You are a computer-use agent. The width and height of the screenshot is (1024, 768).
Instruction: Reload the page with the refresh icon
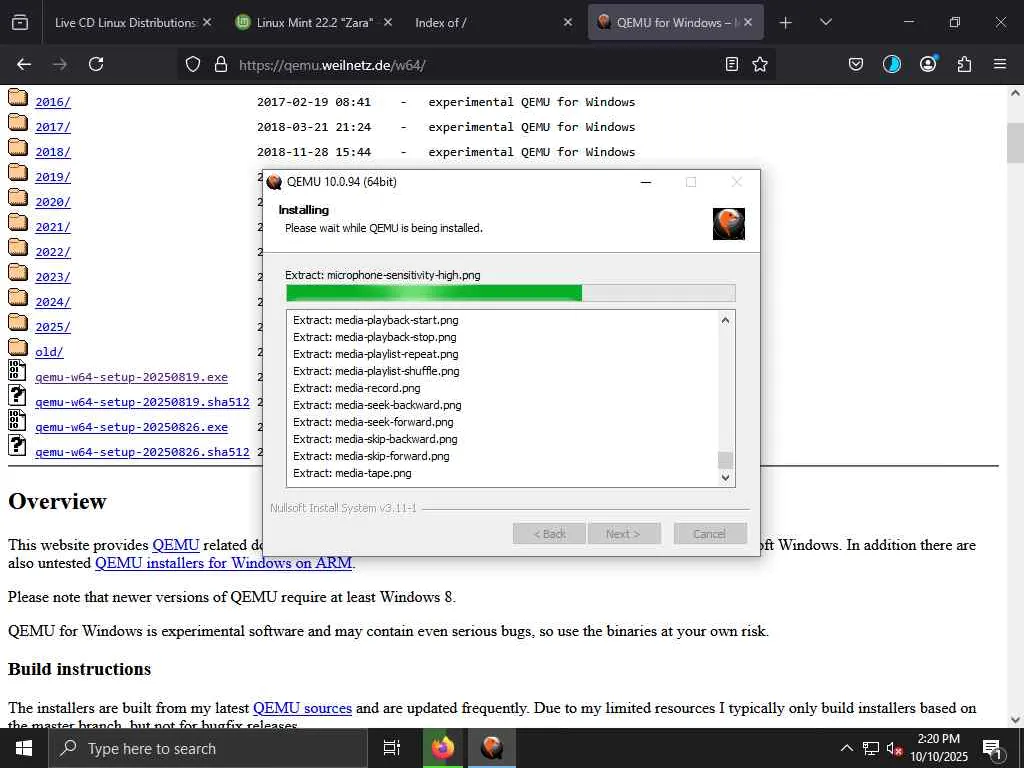tap(96, 64)
